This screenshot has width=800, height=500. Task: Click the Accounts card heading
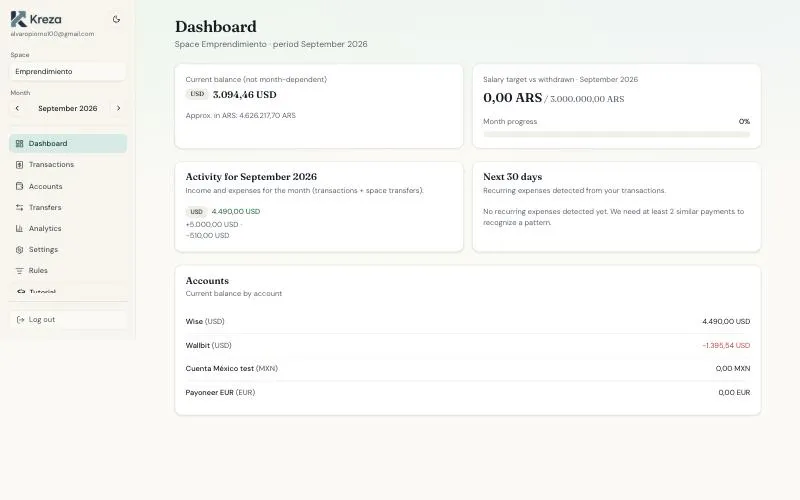tap(207, 281)
